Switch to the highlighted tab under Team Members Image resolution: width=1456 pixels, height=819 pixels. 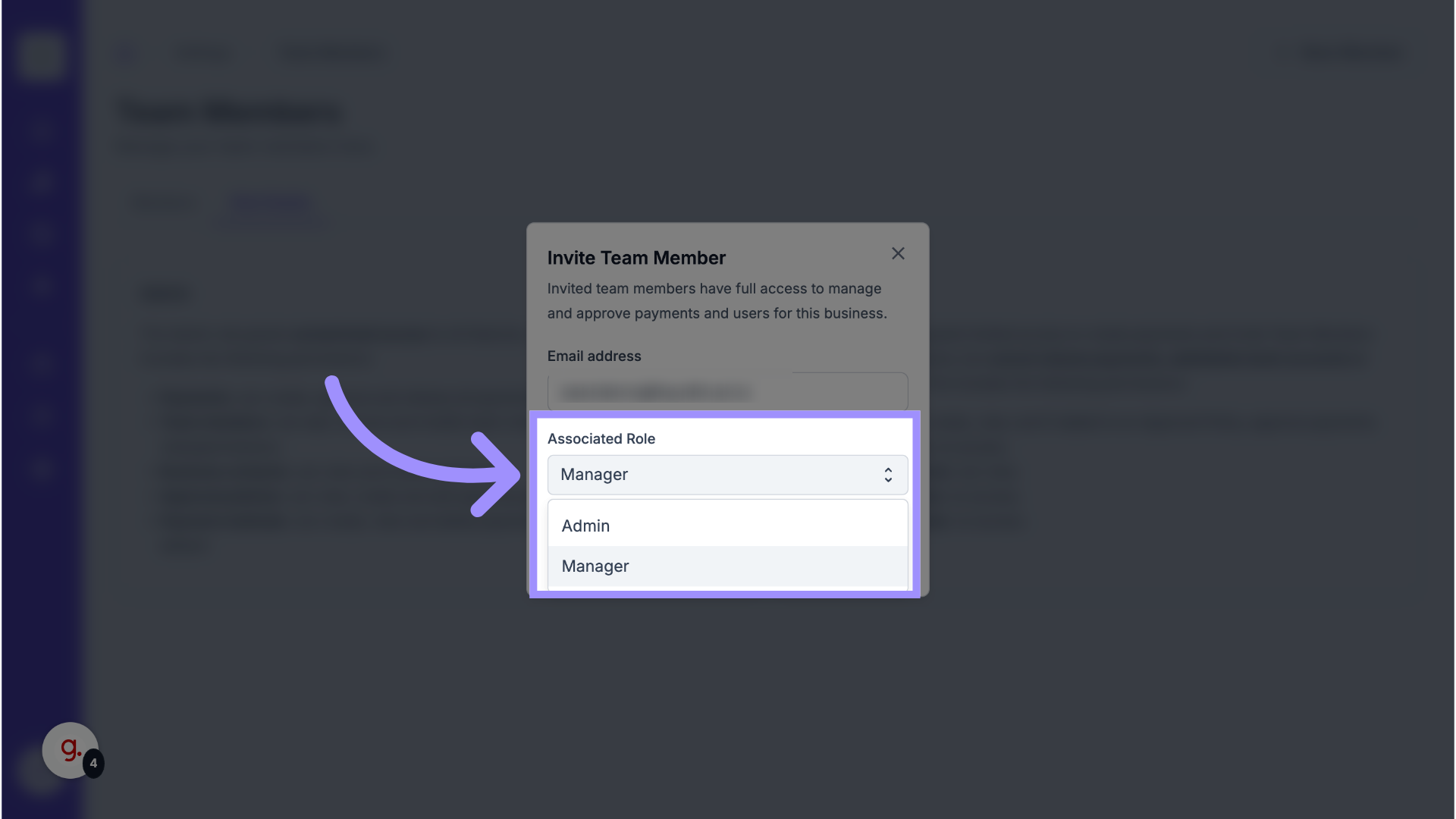(x=270, y=203)
